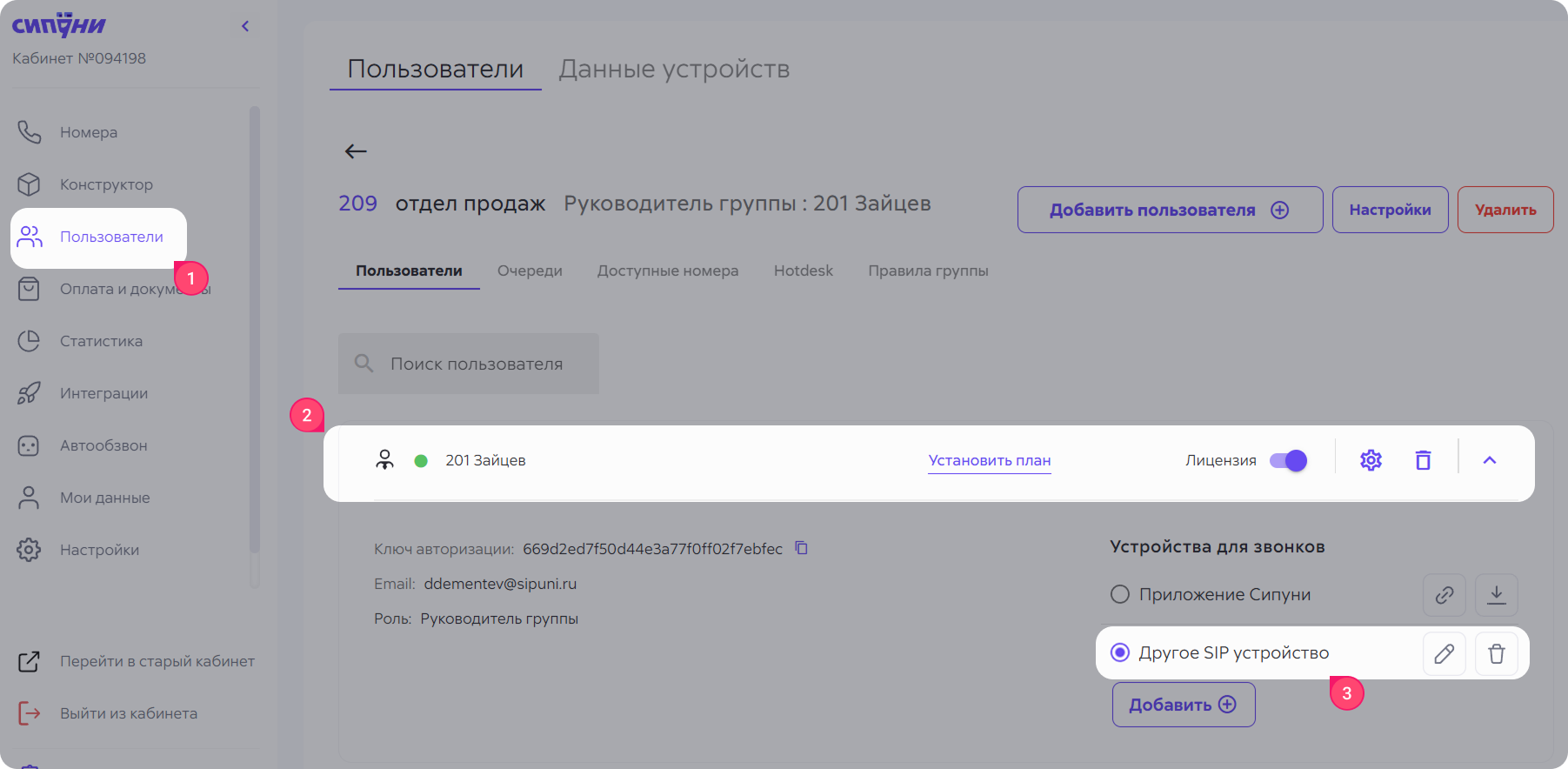
Task: Toggle the Лицензия switch off
Action: pyautogui.click(x=1288, y=460)
